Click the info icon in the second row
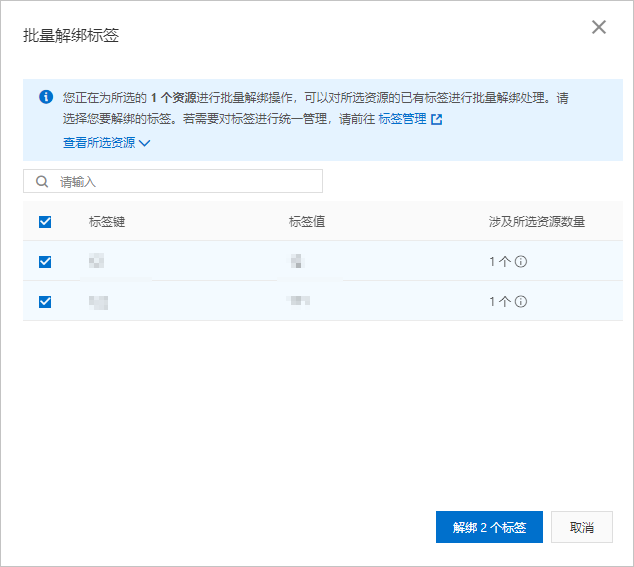The height and width of the screenshot is (567, 634). tap(521, 302)
